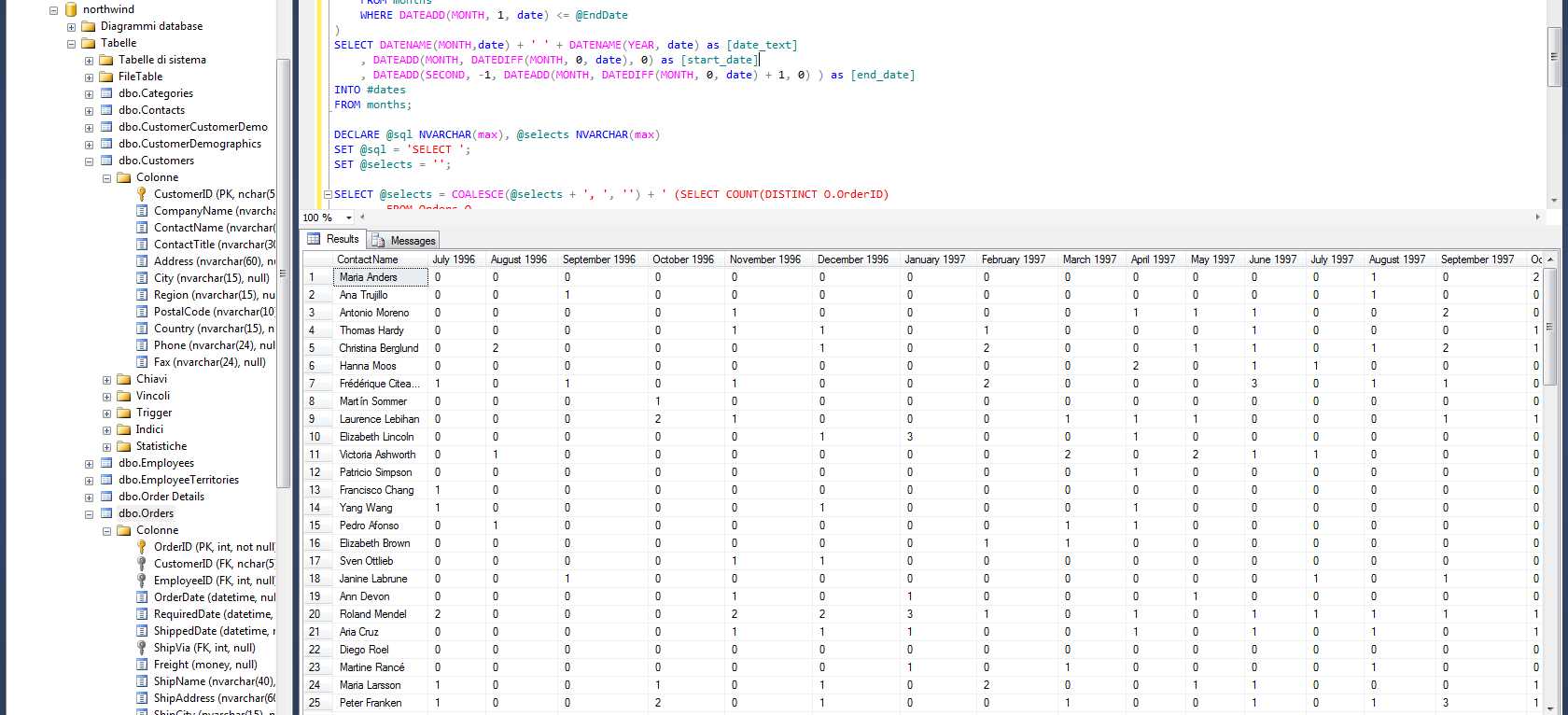
Task: Click the Freight column icon
Action: coord(142,665)
